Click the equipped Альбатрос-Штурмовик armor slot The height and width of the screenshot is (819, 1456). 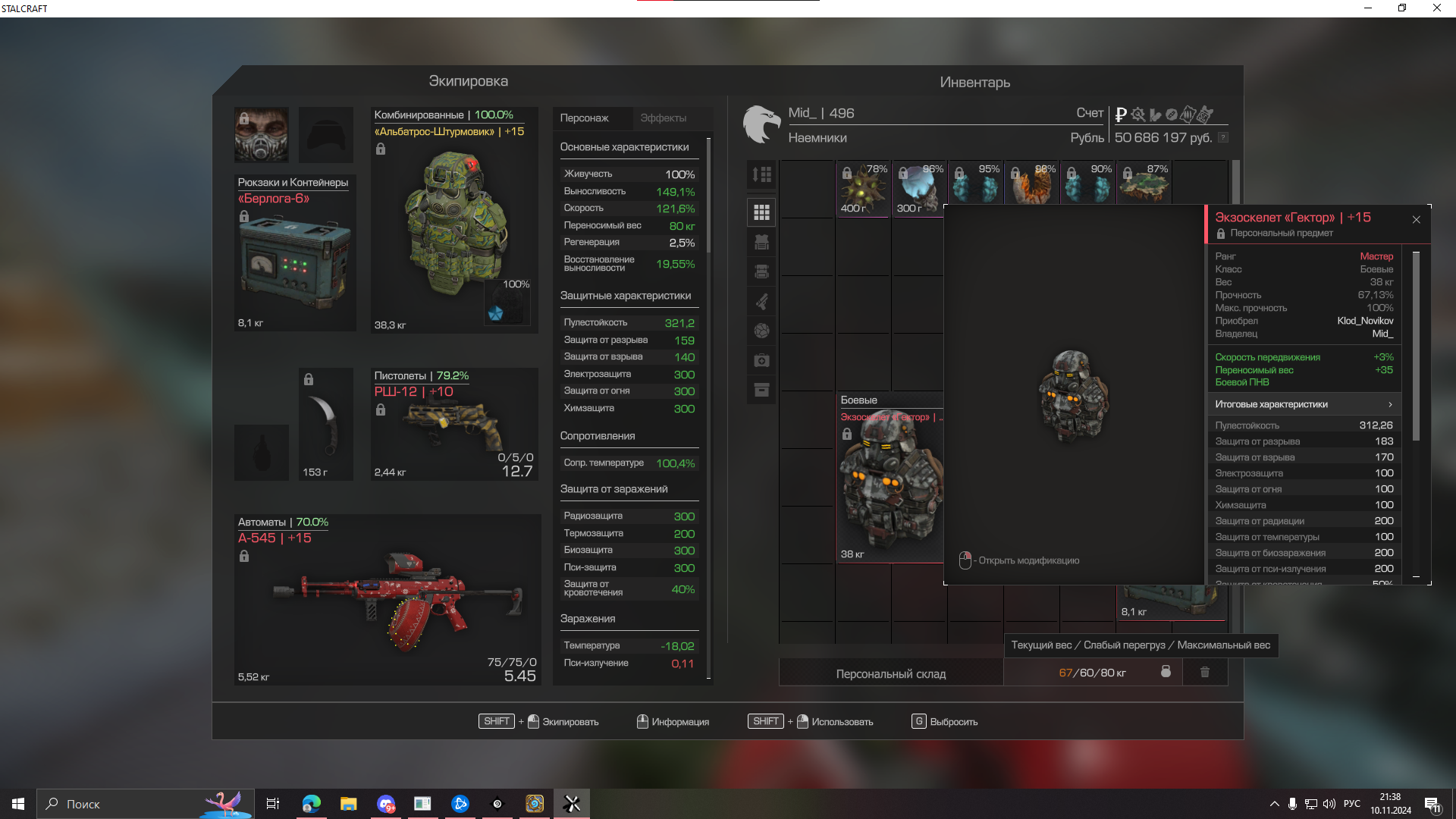point(454,220)
